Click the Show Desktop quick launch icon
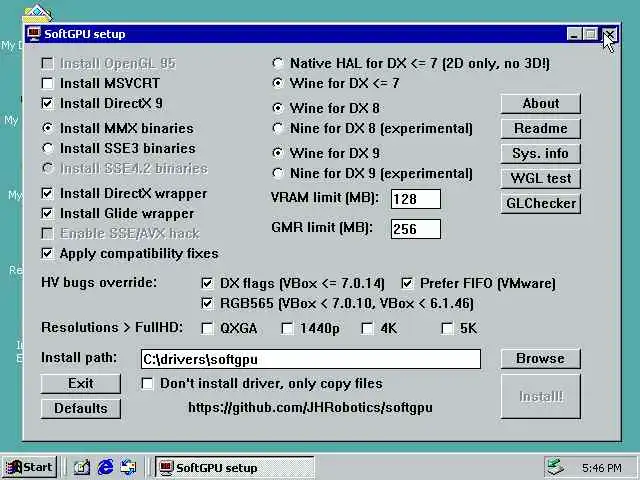The image size is (640, 480). [82, 467]
